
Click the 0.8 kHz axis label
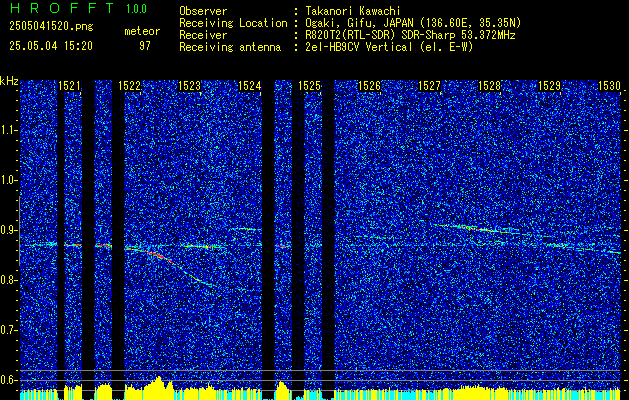tap(9, 280)
